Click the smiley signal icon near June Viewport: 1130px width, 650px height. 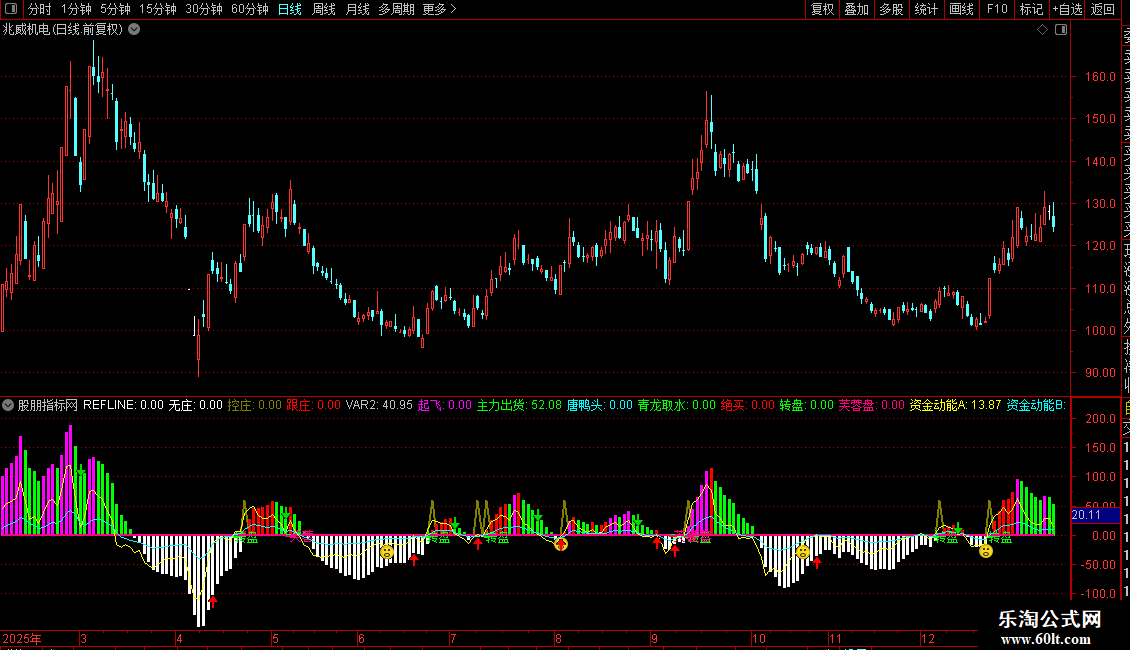[387, 552]
